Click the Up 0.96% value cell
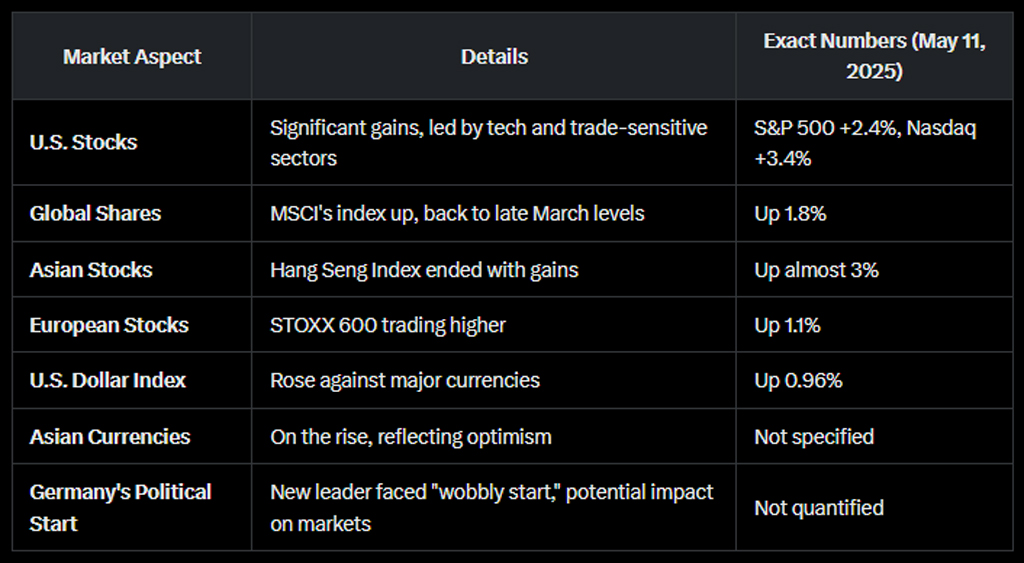Screen dimensions: 1024x563 [798, 380]
